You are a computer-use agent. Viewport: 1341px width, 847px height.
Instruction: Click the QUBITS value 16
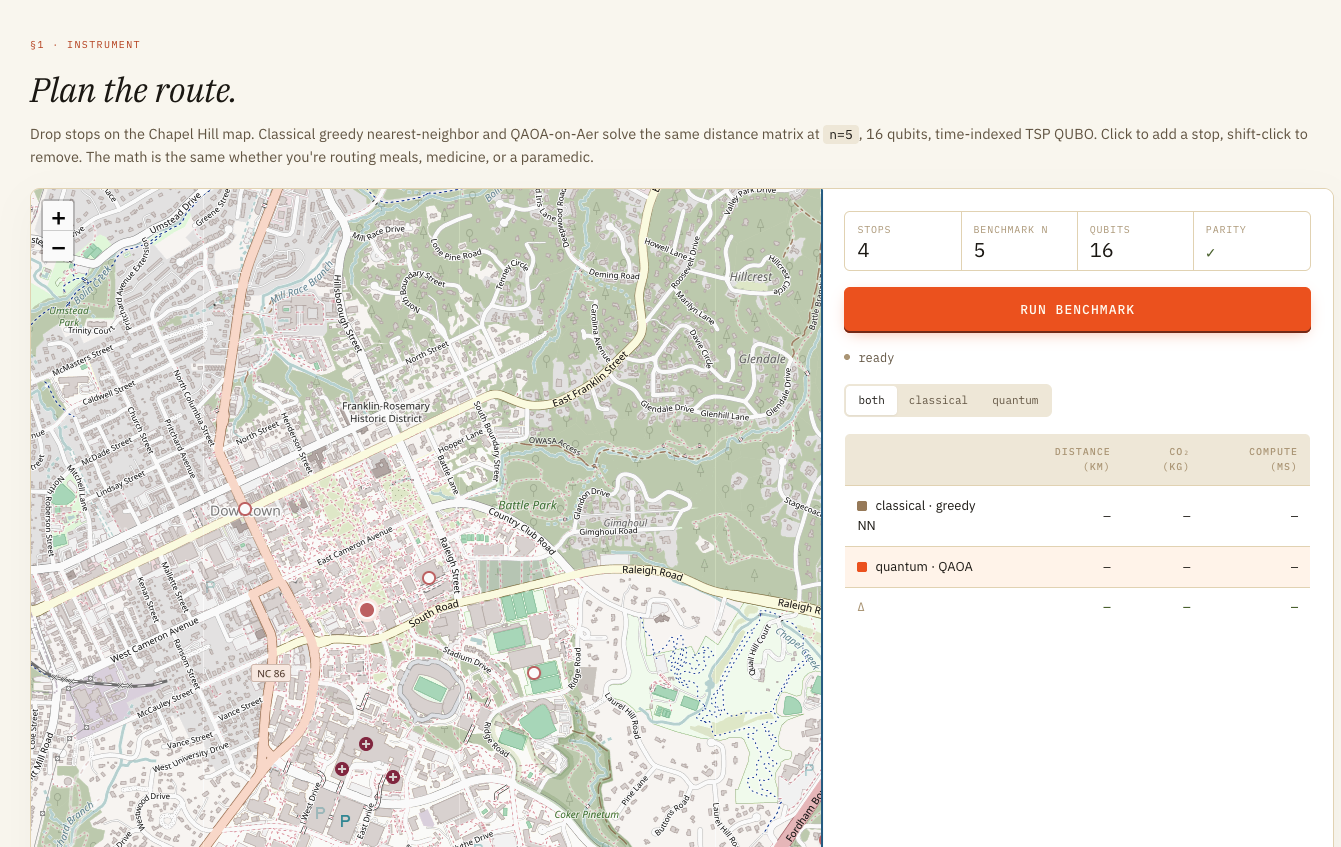pyautogui.click(x=1101, y=251)
